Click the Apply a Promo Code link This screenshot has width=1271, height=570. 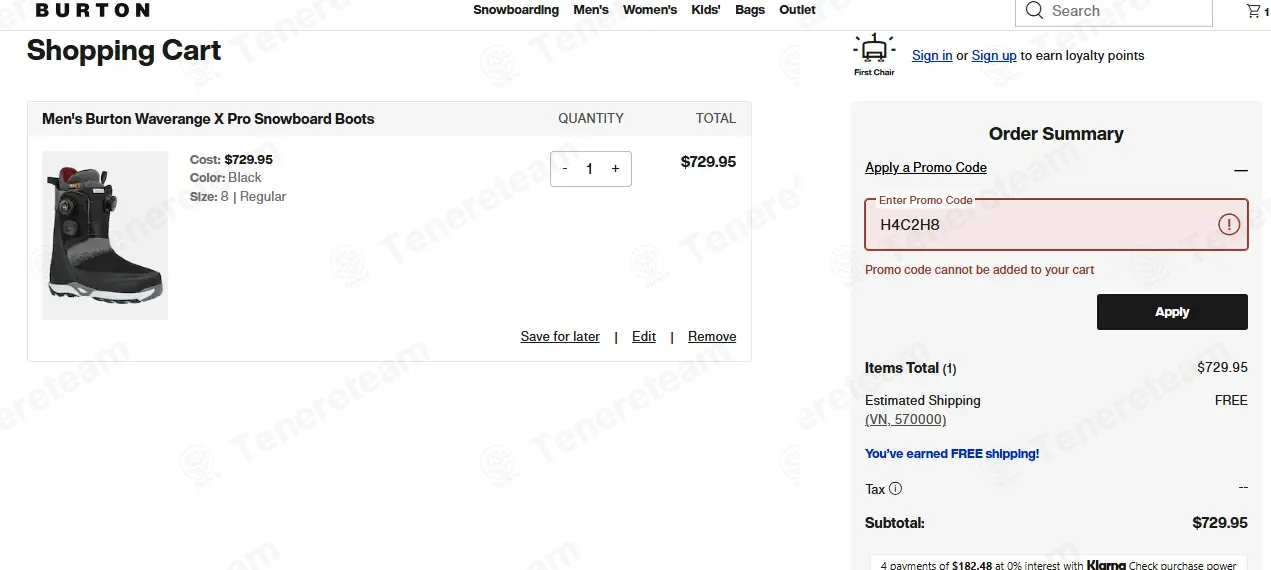click(x=926, y=168)
